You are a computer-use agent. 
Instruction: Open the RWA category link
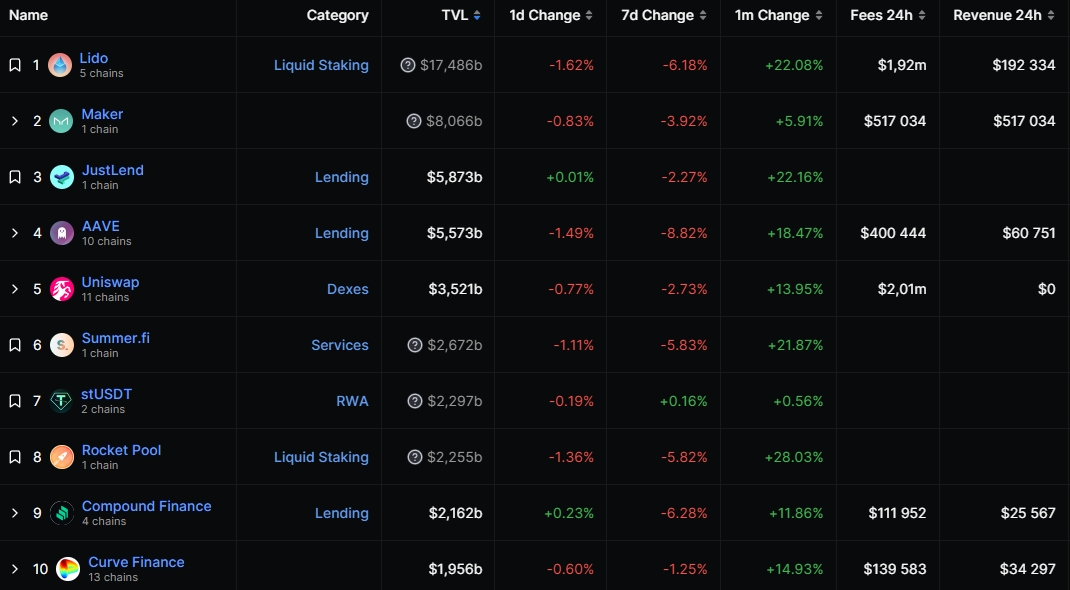pos(352,401)
